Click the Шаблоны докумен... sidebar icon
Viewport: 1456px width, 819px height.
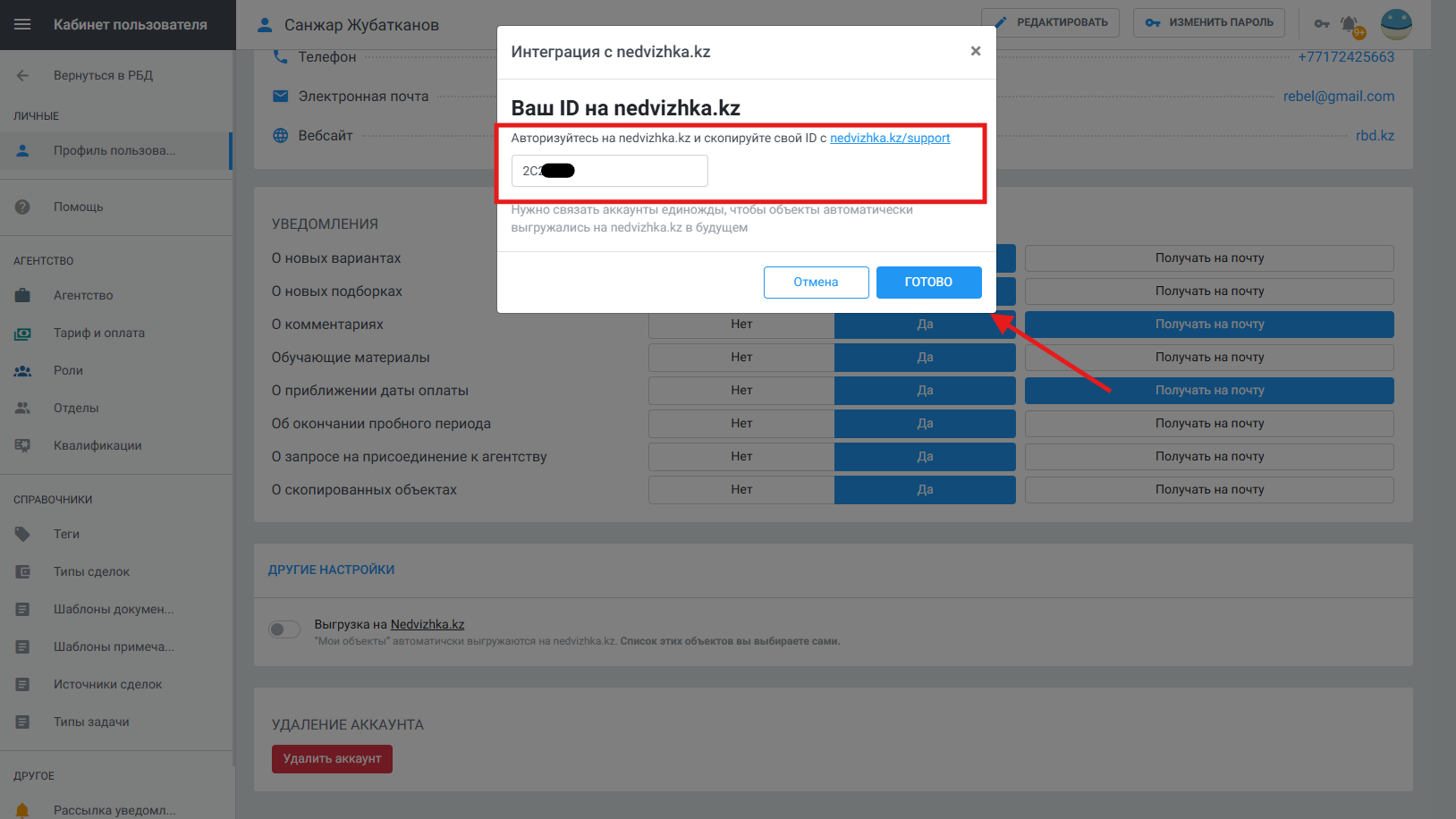pos(22,609)
